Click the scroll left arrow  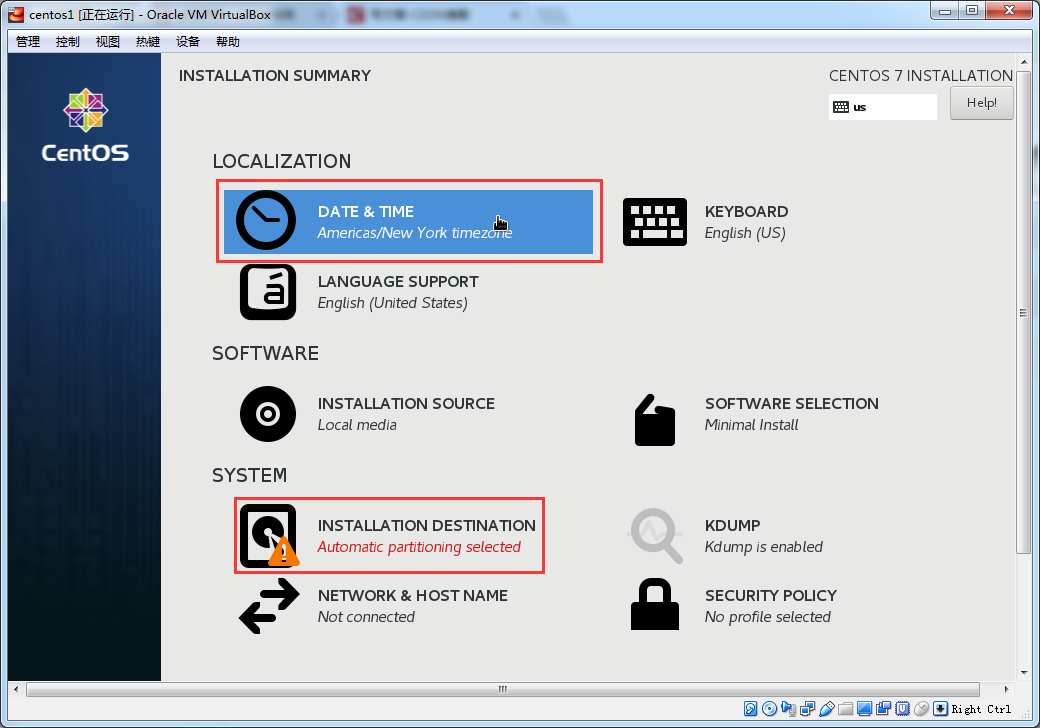[16, 689]
